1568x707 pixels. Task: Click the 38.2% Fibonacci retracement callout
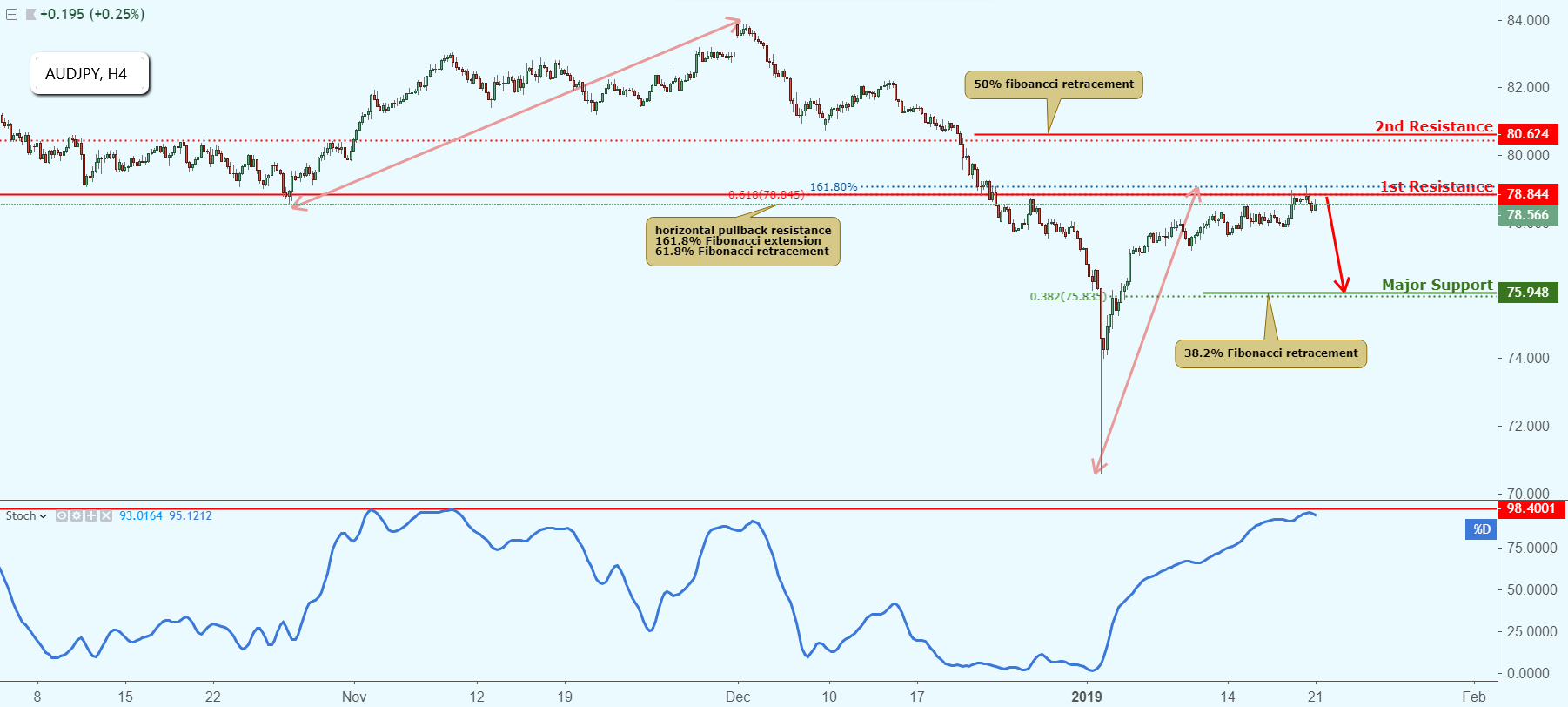(1270, 353)
